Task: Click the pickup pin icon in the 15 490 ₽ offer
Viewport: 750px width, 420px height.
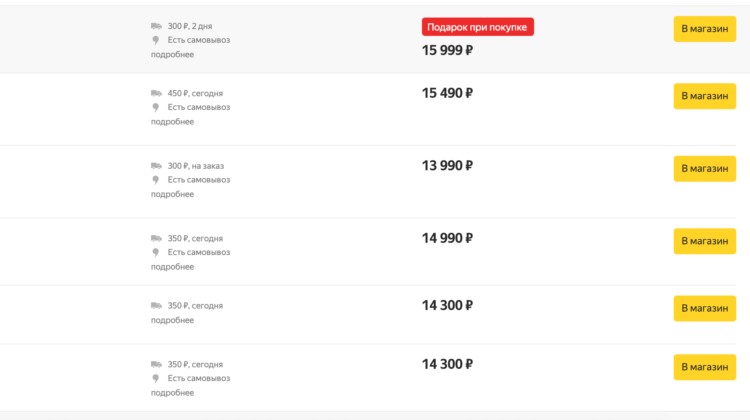Action: tap(155, 107)
